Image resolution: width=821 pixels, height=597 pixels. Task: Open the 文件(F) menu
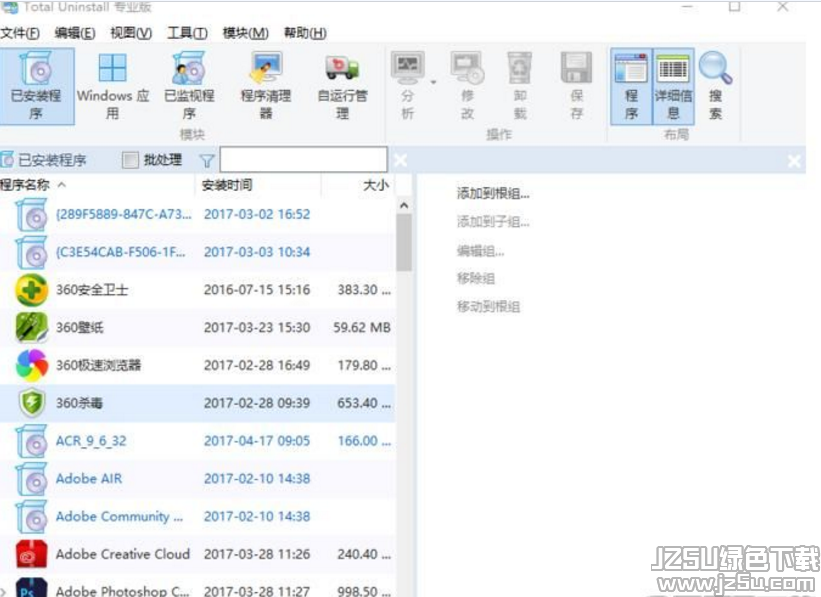20,33
